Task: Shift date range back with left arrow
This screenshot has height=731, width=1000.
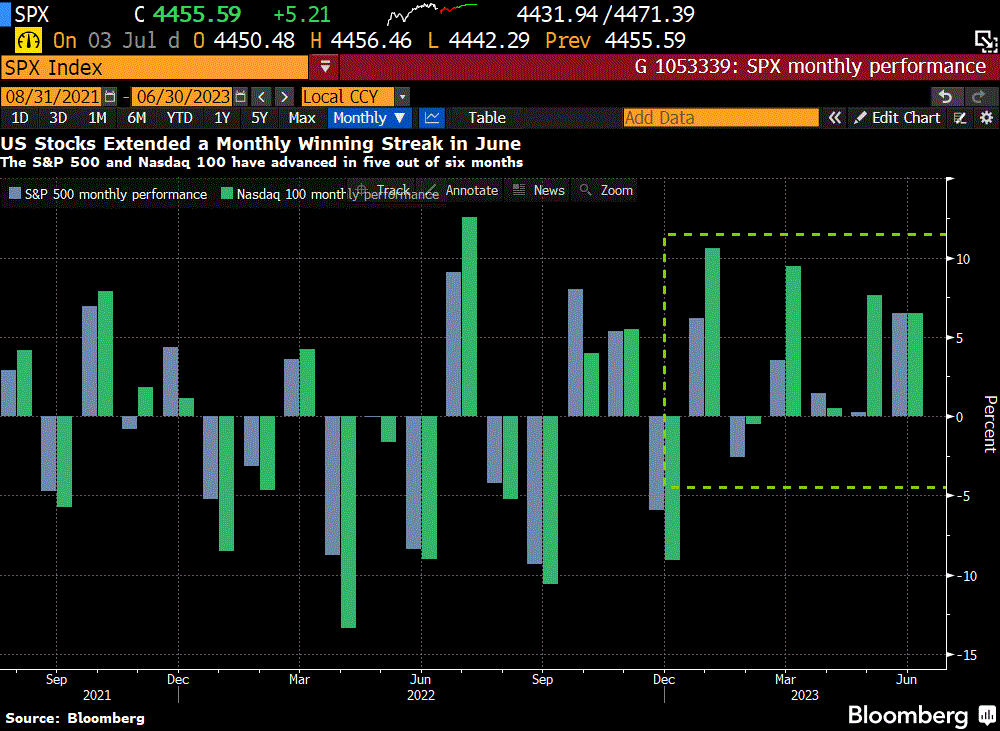Action: click(x=261, y=97)
